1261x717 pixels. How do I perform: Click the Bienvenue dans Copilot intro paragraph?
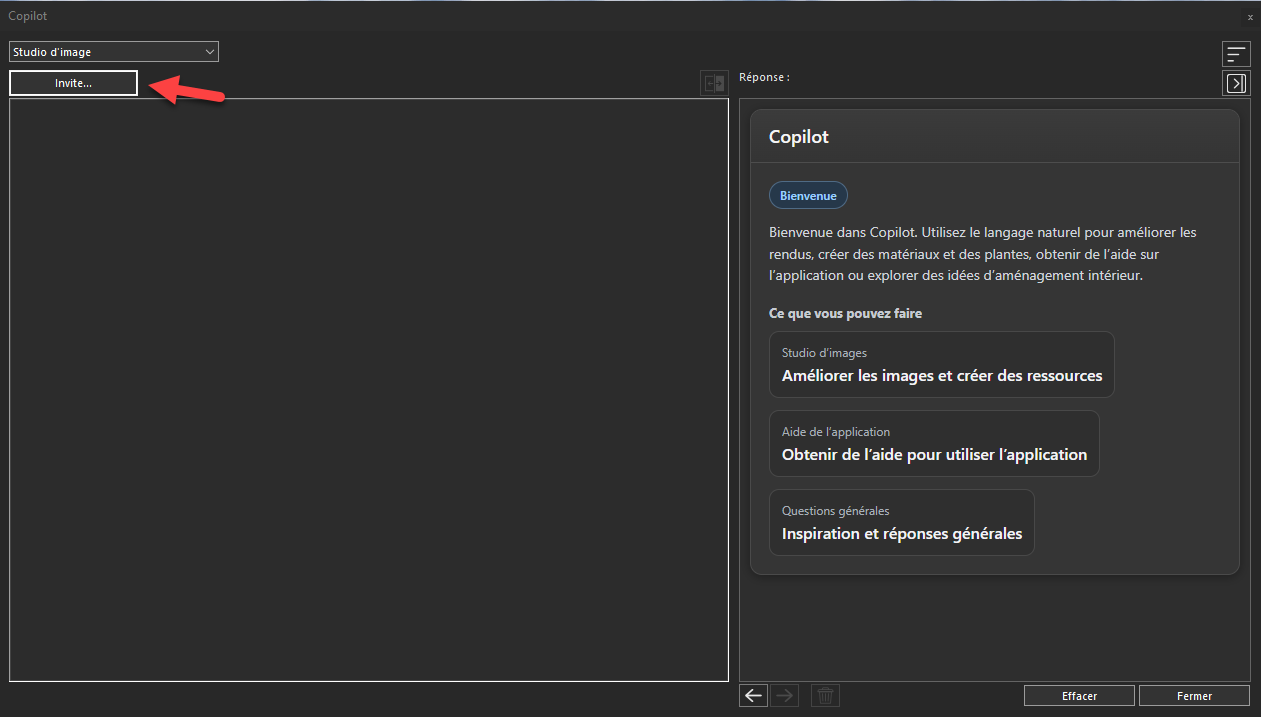click(983, 253)
